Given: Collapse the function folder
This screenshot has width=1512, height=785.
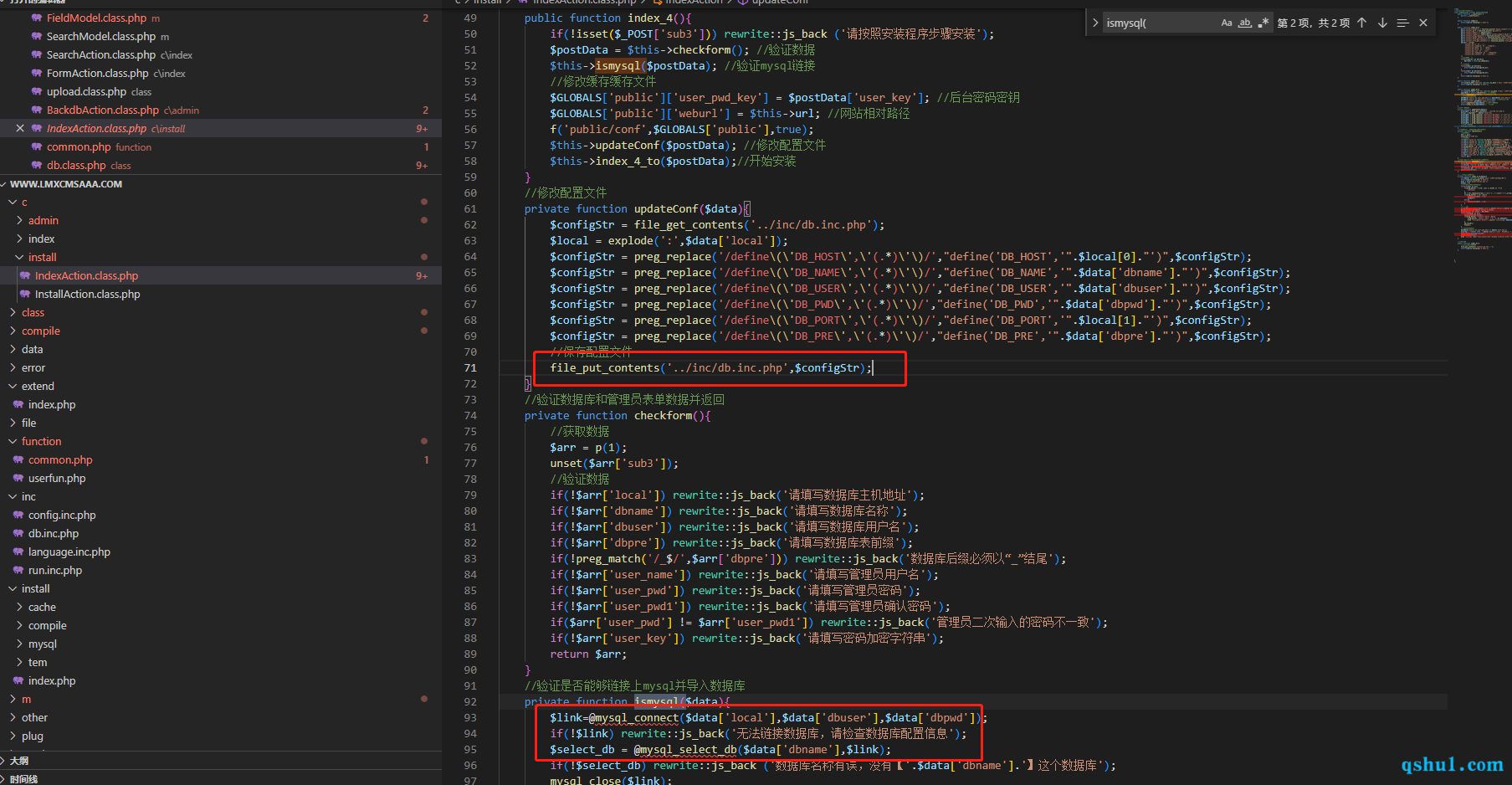Looking at the screenshot, I should tap(13, 441).
